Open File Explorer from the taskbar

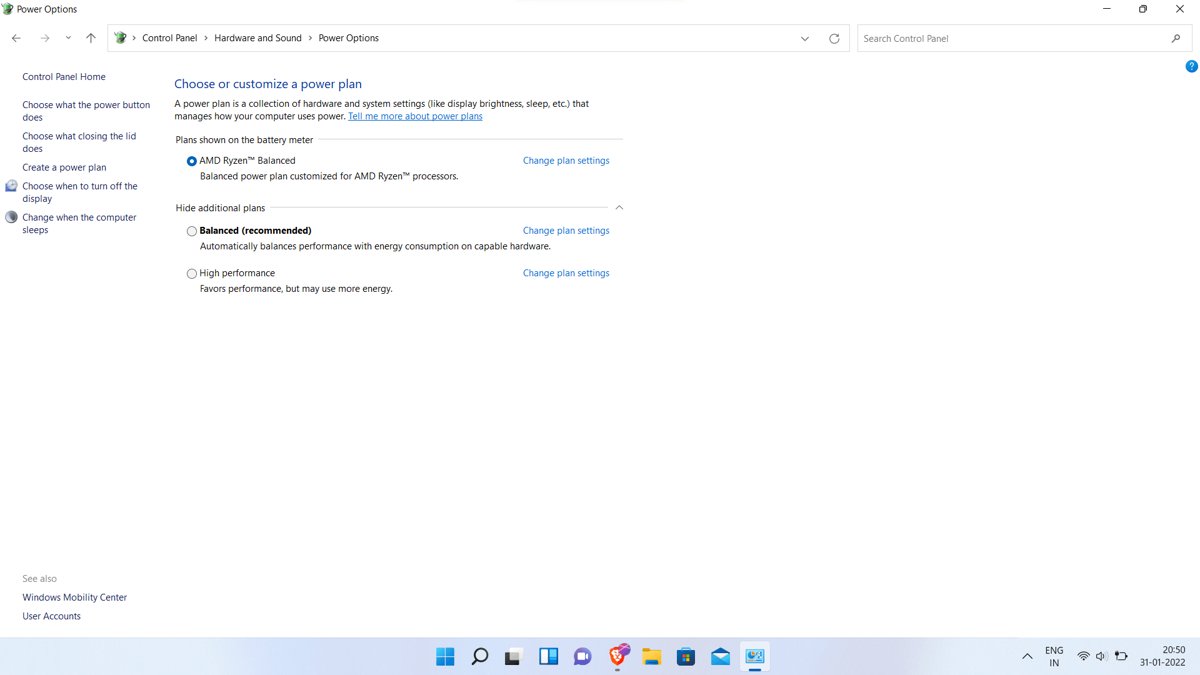point(652,656)
